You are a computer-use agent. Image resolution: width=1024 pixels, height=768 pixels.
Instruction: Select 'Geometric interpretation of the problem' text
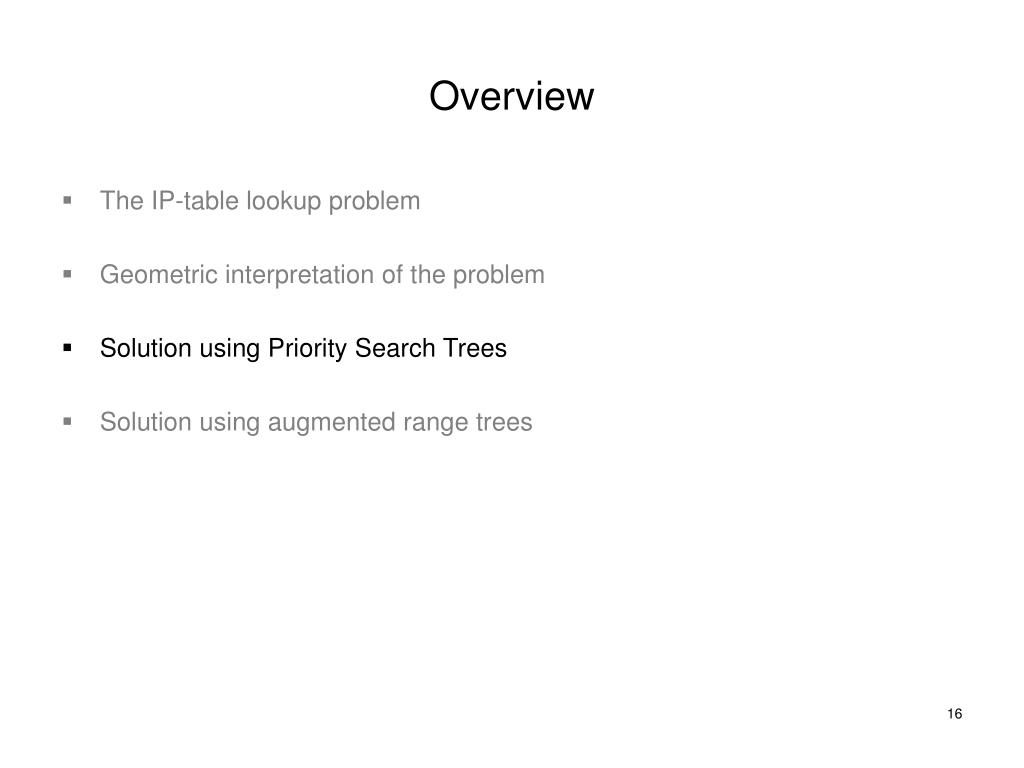click(322, 275)
